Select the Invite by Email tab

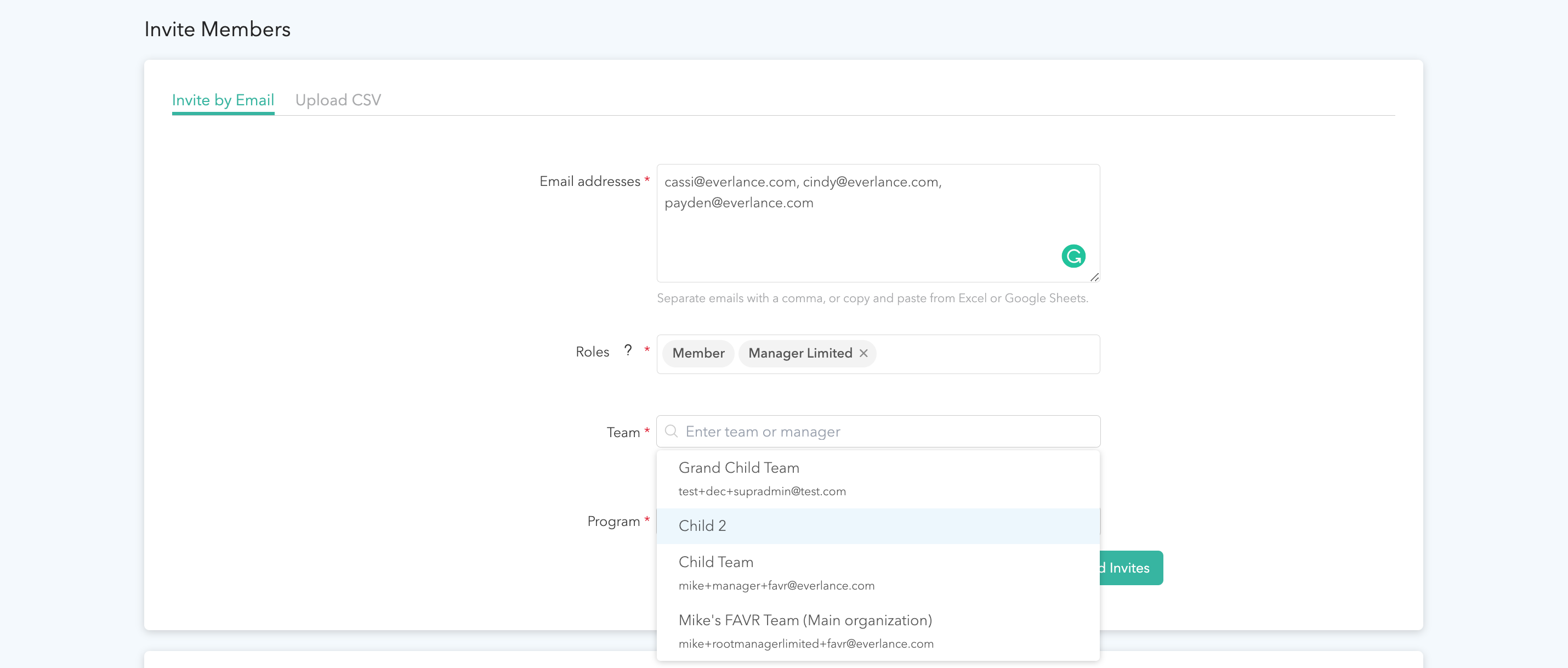pos(223,100)
